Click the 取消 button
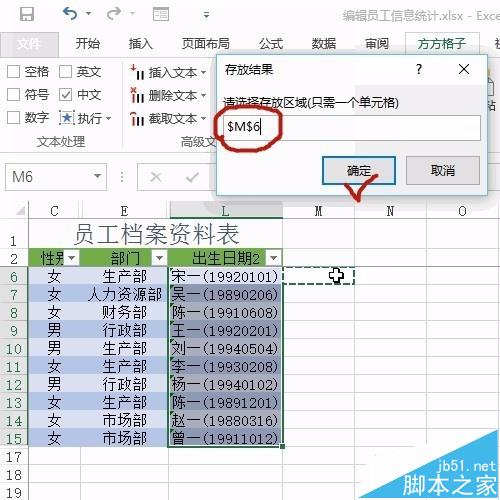The image size is (500, 500). pyautogui.click(x=443, y=170)
